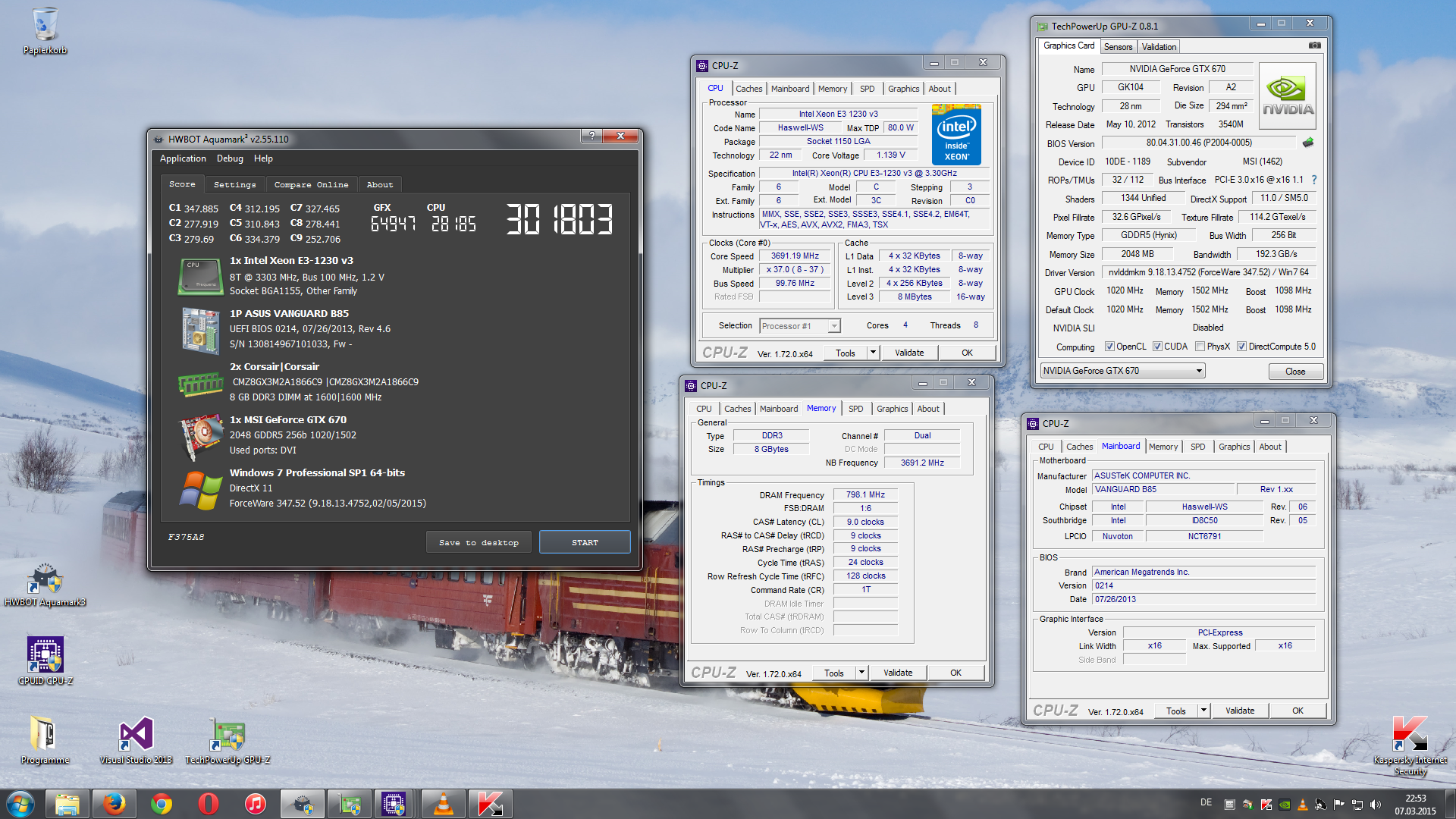Switch to CPU-Z taskbar button
This screenshot has width=1456, height=819.
395,804
